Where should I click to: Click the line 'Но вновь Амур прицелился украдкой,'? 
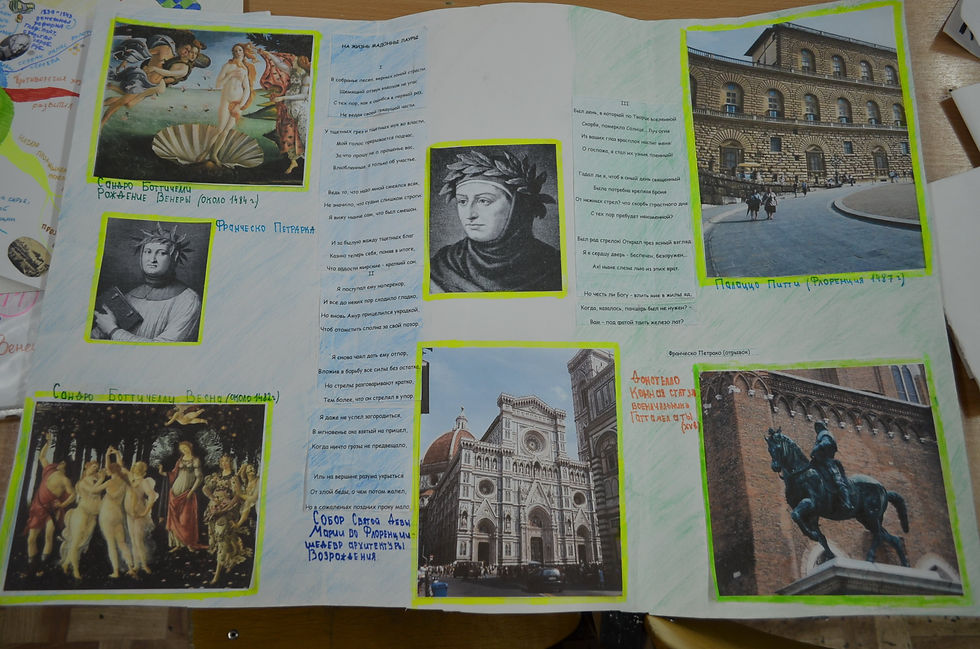coord(371,313)
